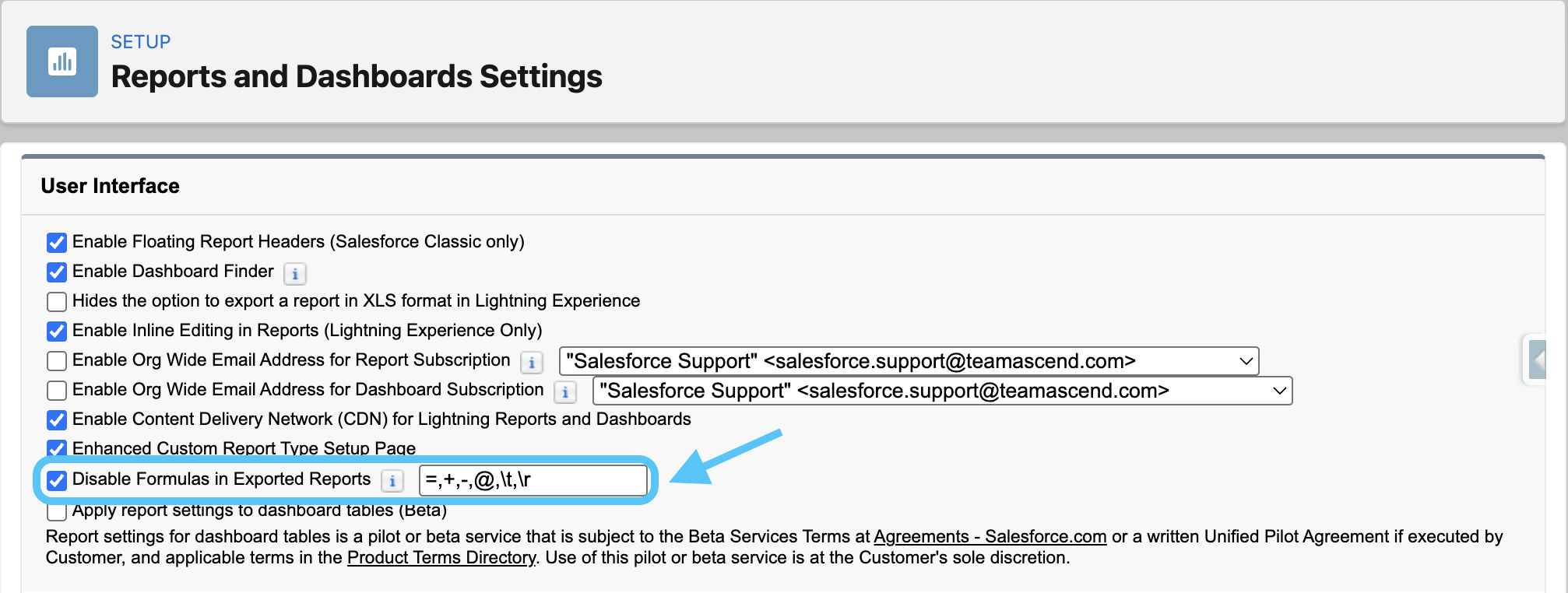Screen dimensions: 1568x593
Task: Click info icon beside Dashboard Subscription option
Action: pyautogui.click(x=565, y=392)
